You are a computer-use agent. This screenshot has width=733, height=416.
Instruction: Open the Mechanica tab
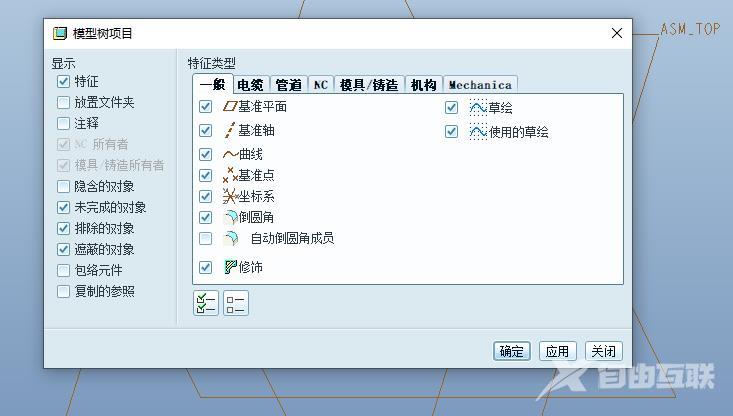(480, 85)
